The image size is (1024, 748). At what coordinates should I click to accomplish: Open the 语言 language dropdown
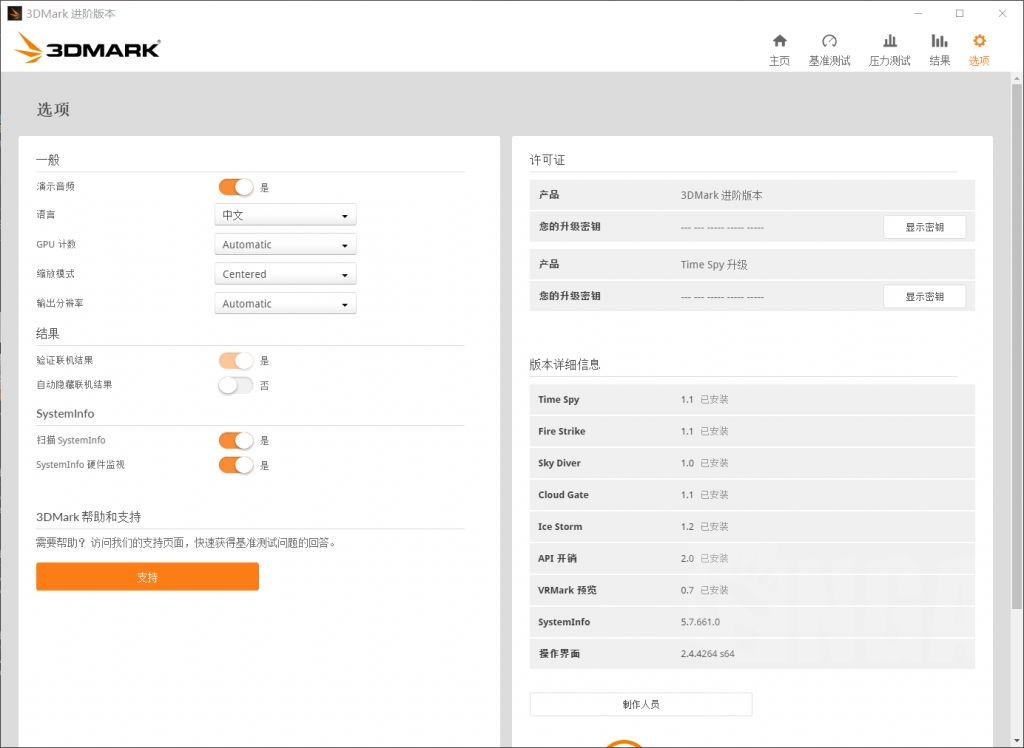point(284,215)
